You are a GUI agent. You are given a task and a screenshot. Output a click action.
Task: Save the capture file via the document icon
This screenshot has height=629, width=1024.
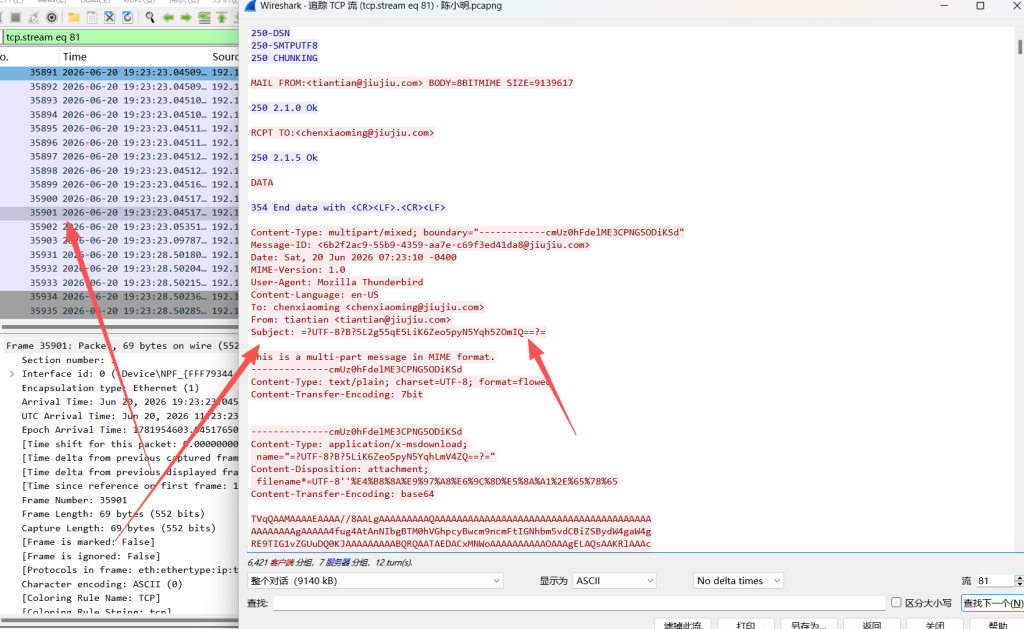pyautogui.click(x=92, y=18)
